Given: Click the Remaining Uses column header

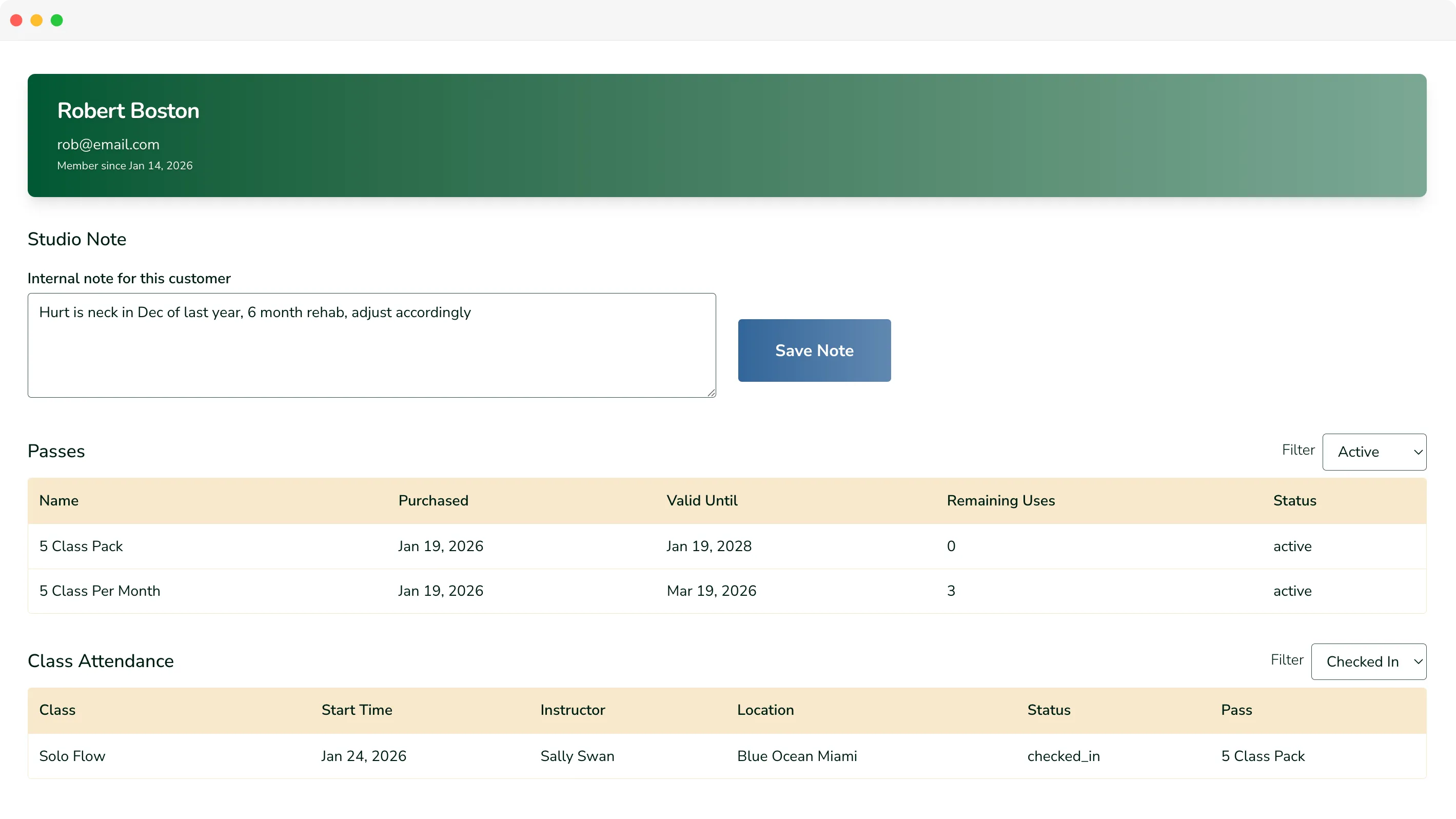Looking at the screenshot, I should (x=1000, y=500).
